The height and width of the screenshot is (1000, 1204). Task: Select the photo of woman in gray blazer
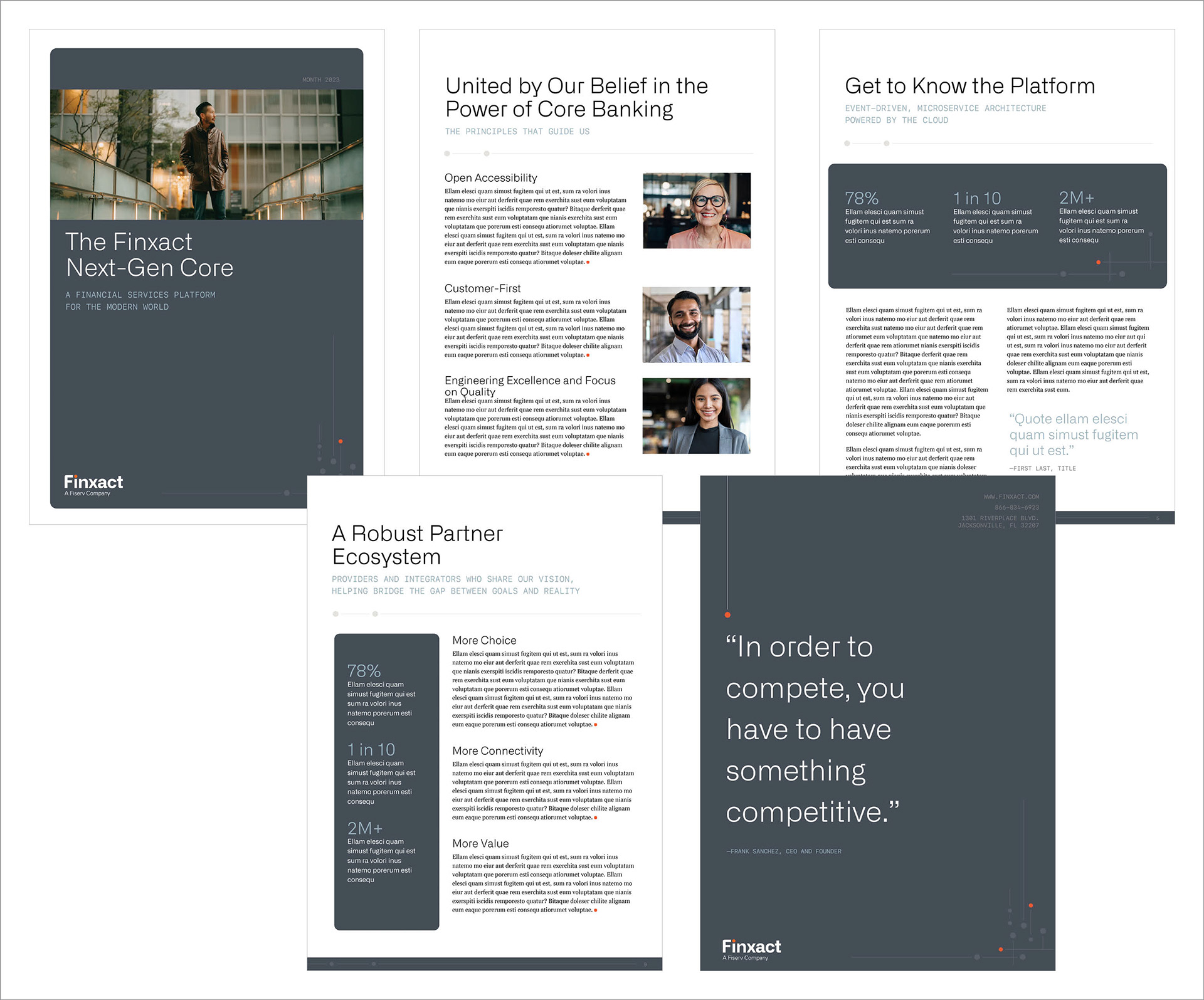pos(696,416)
